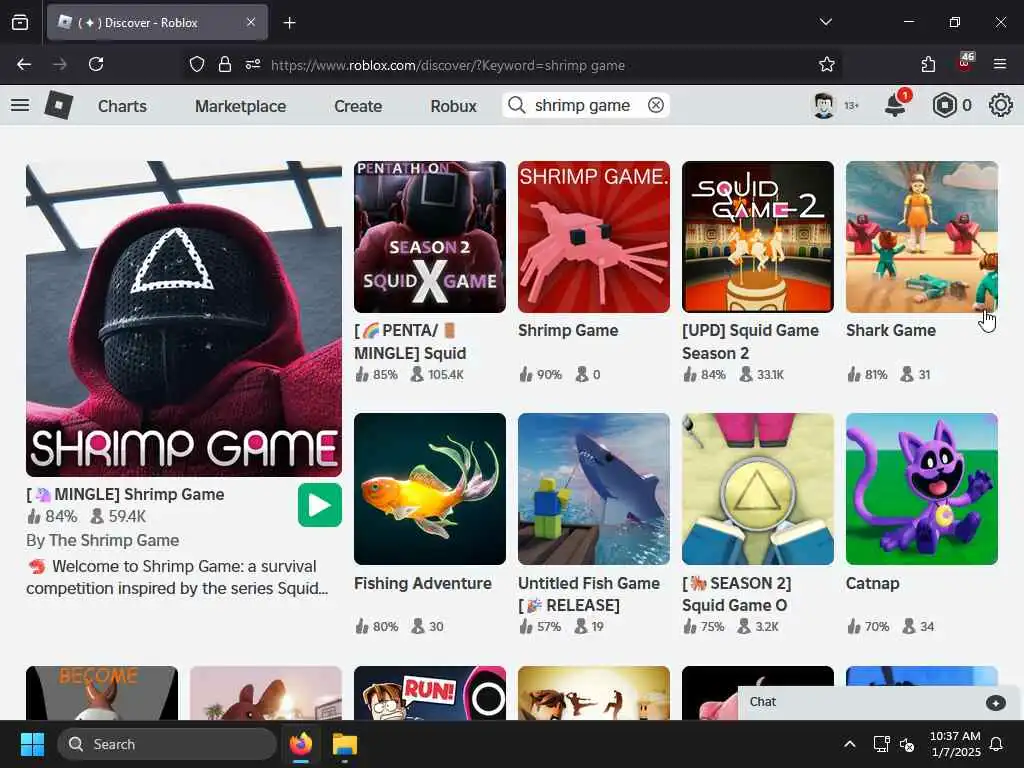
Task: Click the search magnifier icon in Roblox
Action: pos(516,105)
